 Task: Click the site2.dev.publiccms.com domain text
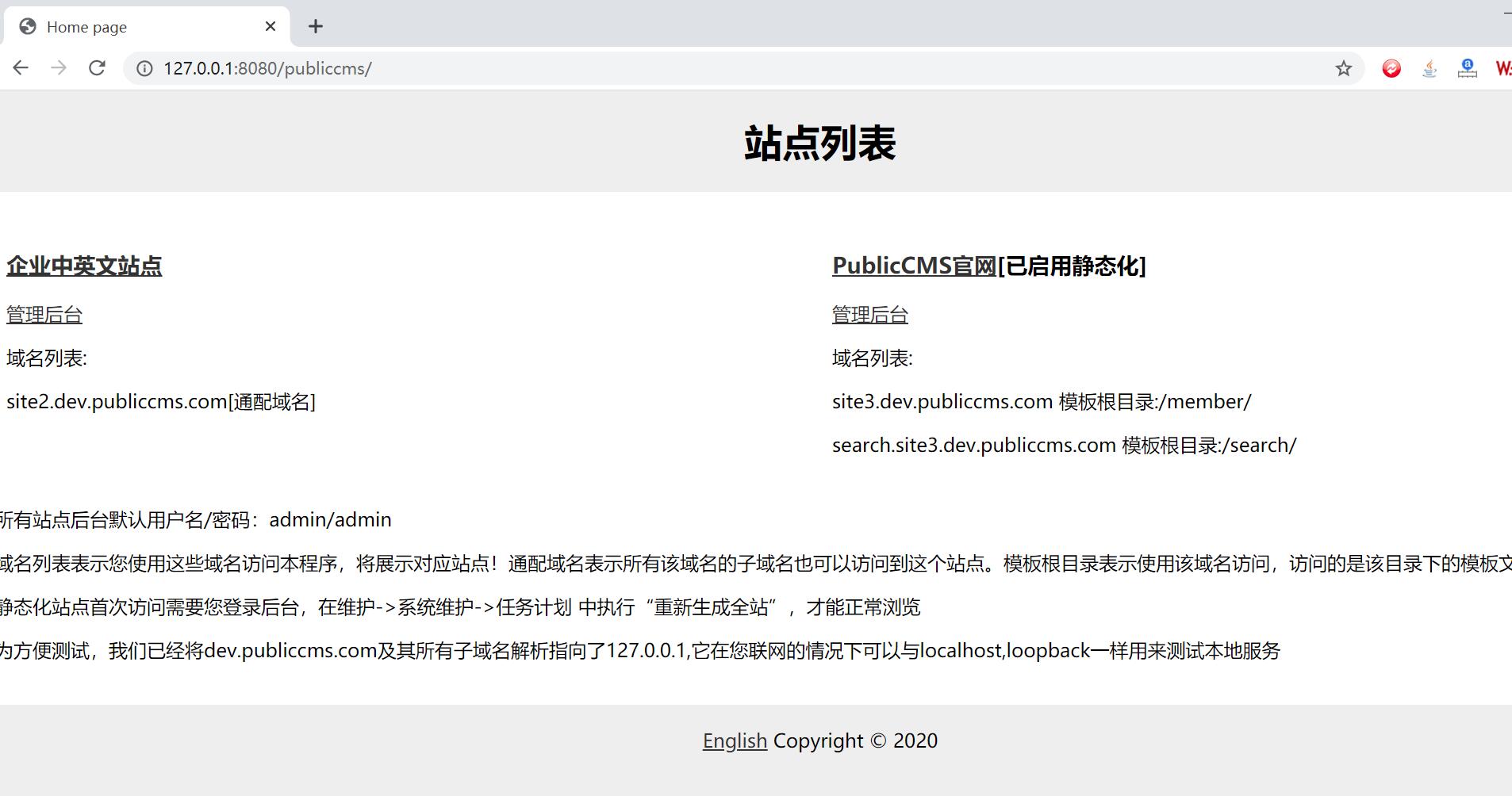117,402
